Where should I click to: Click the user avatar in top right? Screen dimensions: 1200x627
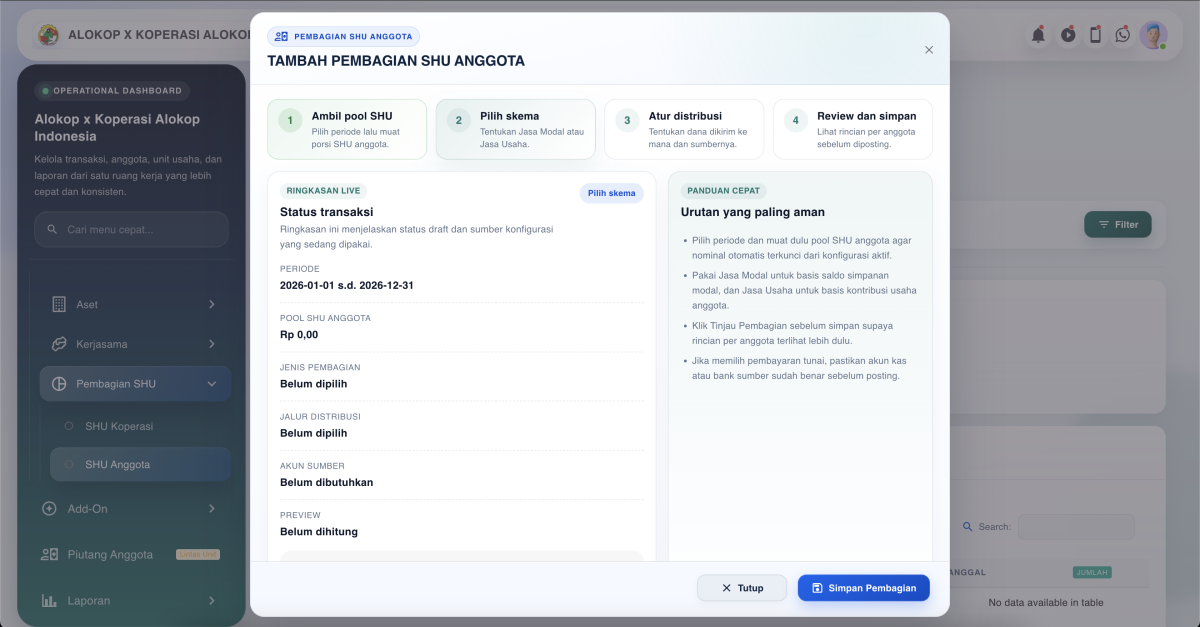(x=1153, y=35)
